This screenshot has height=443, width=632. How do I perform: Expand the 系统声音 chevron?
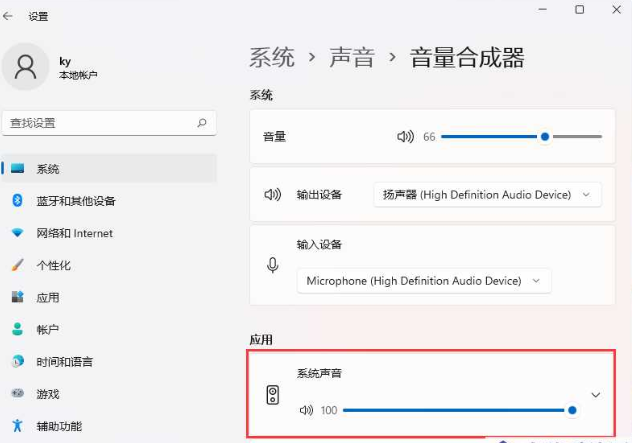click(x=596, y=395)
